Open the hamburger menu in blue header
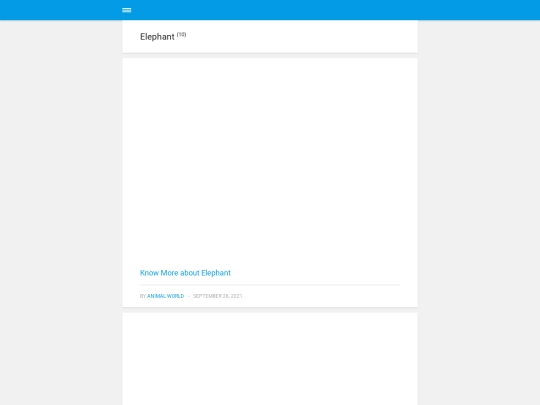This screenshot has width=540, height=405. click(x=126, y=10)
